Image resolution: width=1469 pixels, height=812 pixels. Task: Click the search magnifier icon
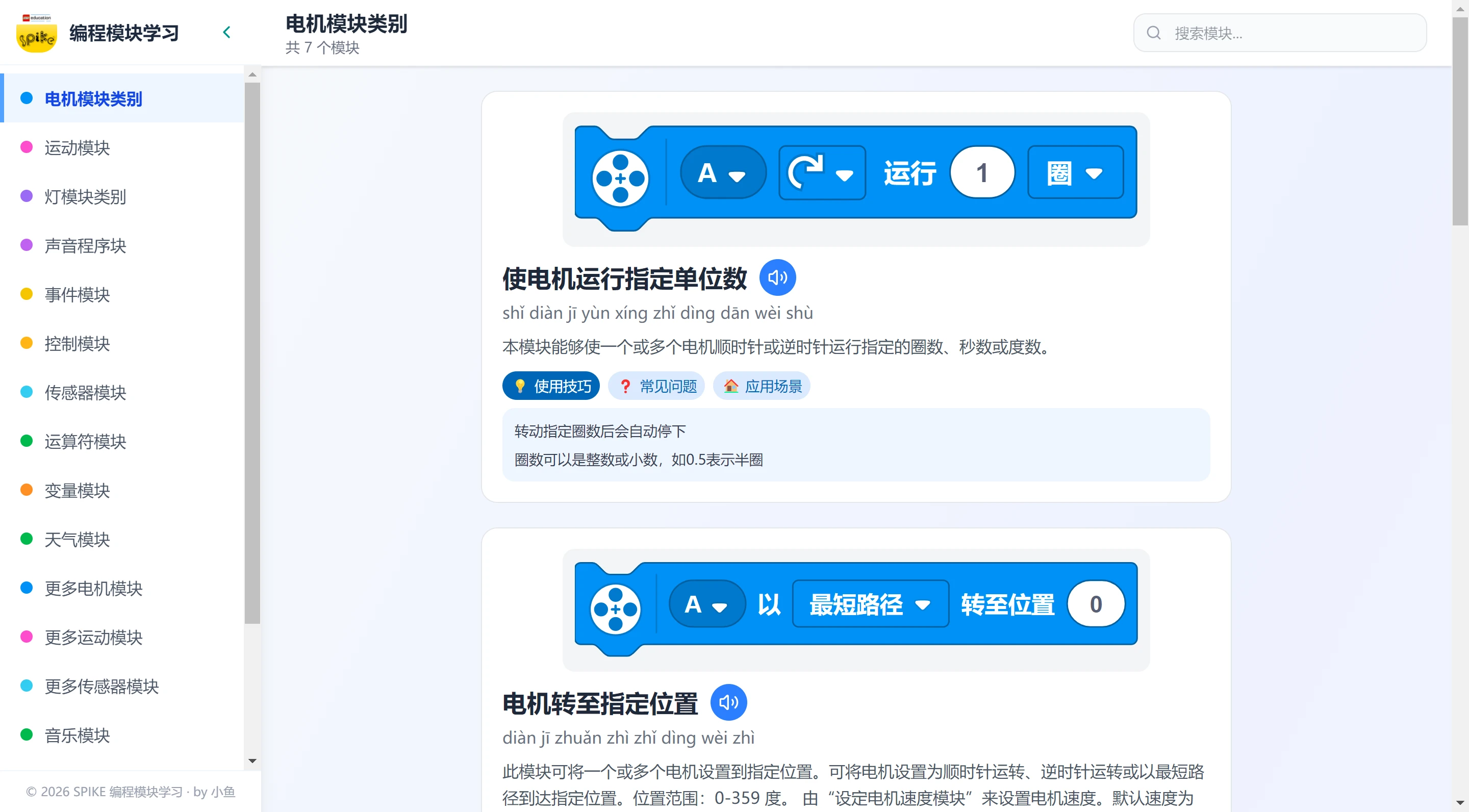pos(1154,33)
